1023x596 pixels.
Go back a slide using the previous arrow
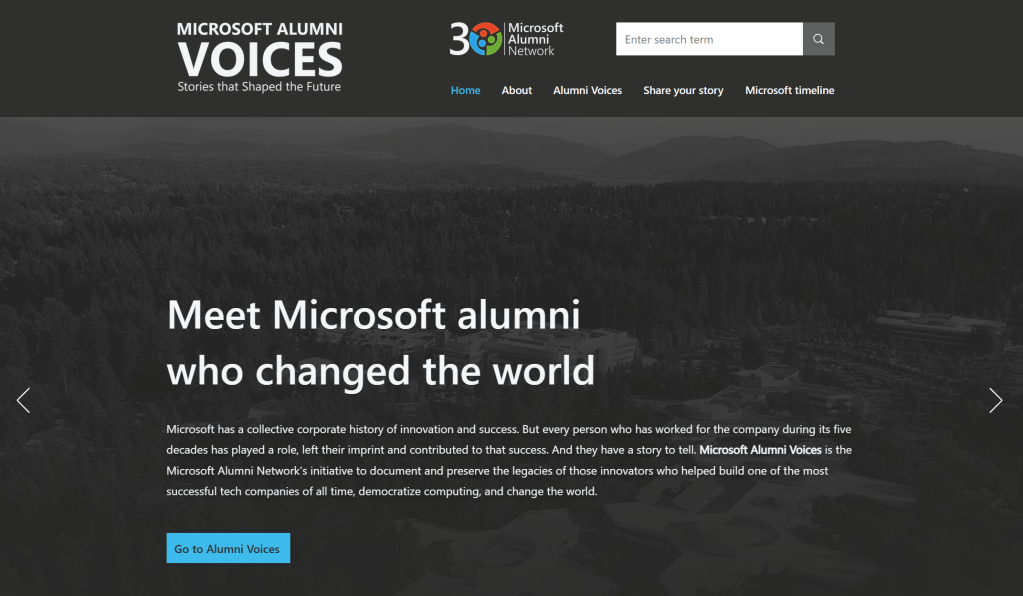tap(23, 399)
